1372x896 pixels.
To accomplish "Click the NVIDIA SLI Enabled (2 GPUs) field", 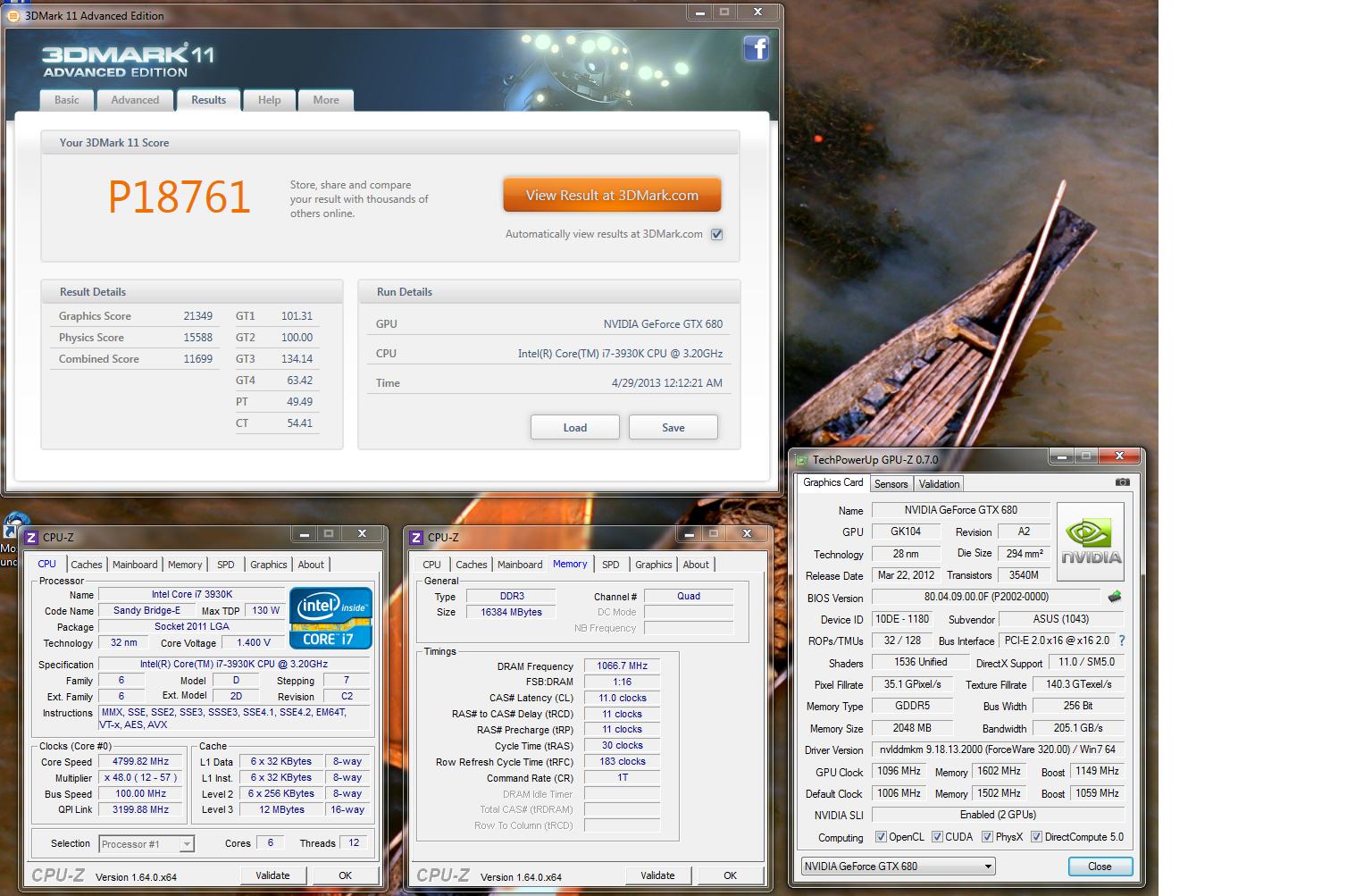I will (x=997, y=815).
